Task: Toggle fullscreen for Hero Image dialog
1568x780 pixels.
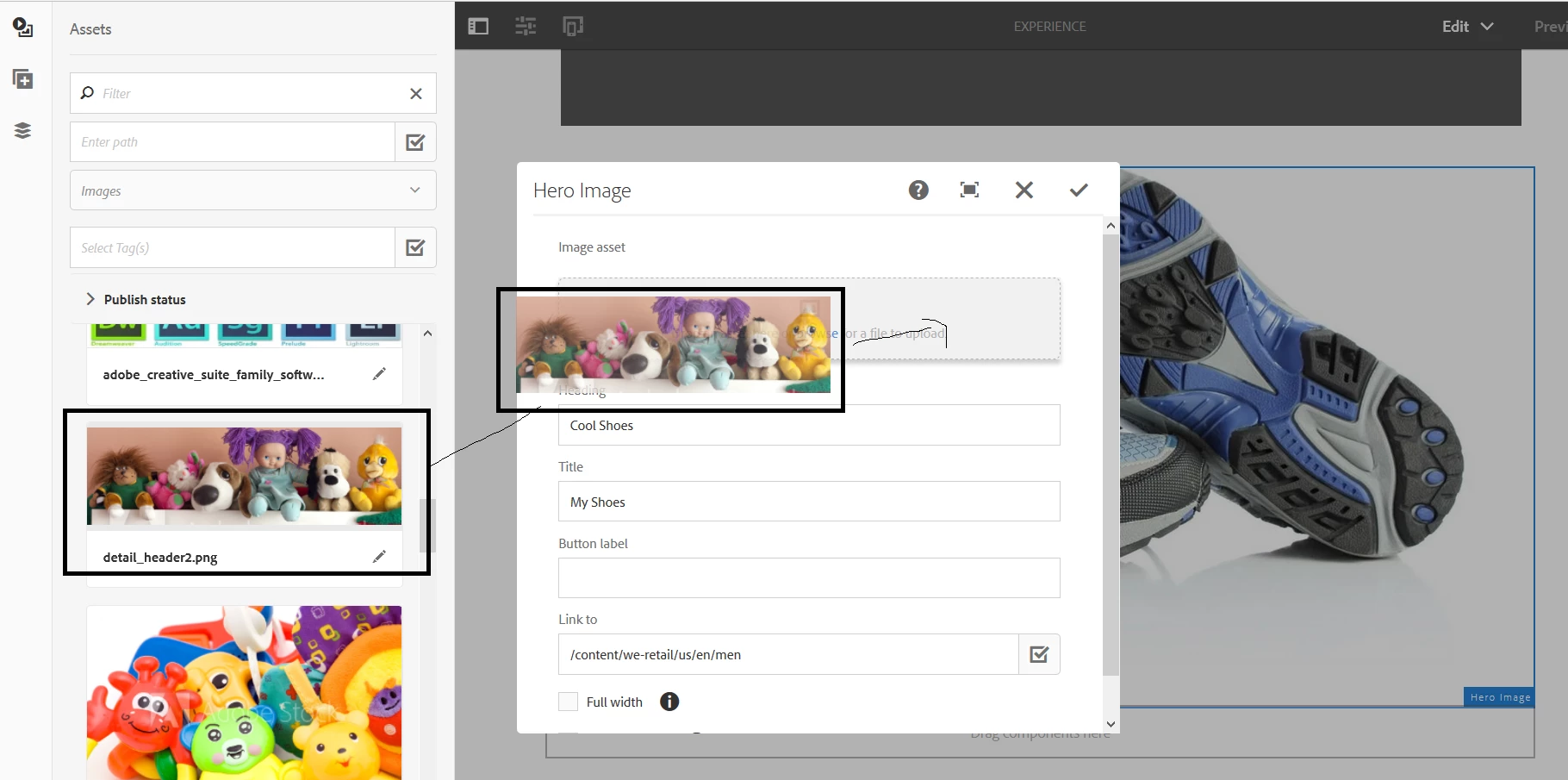Action: tap(969, 190)
